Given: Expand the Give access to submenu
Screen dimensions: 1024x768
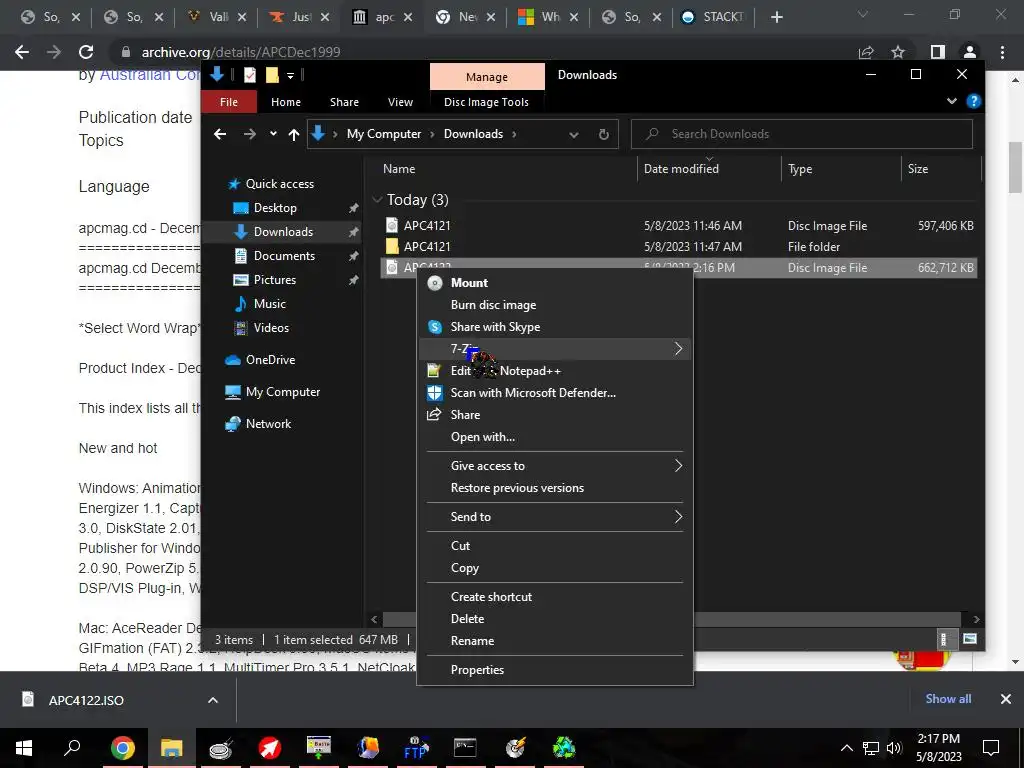Looking at the screenshot, I should tap(554, 466).
